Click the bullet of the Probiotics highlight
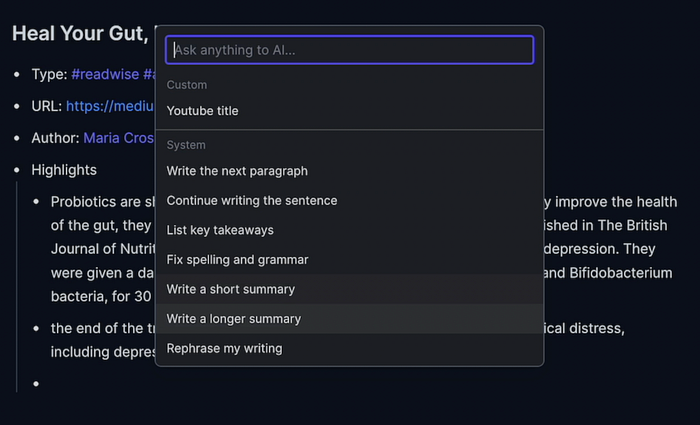The height and width of the screenshot is (425, 700). click(x=37, y=202)
